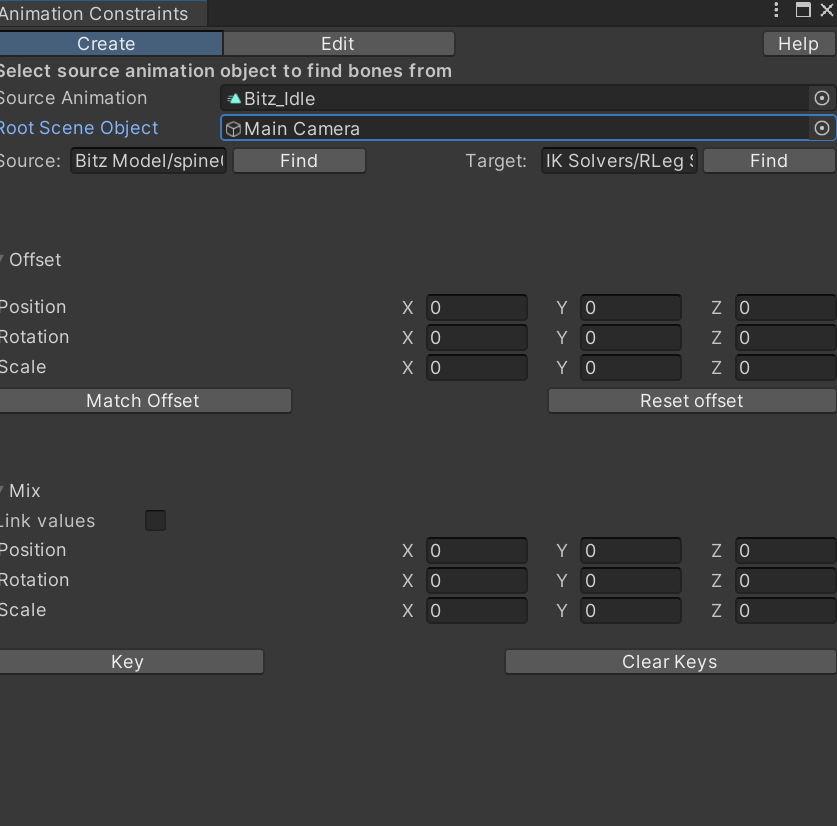Screen dimensions: 837x826
Task: Click Offset Rotation Z field
Action: [x=786, y=337]
